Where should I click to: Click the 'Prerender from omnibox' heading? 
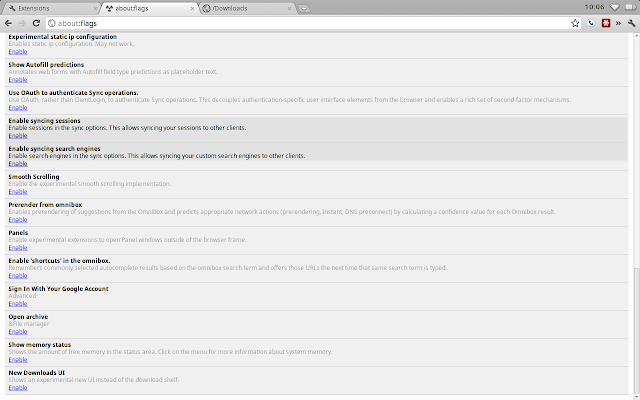coord(45,205)
